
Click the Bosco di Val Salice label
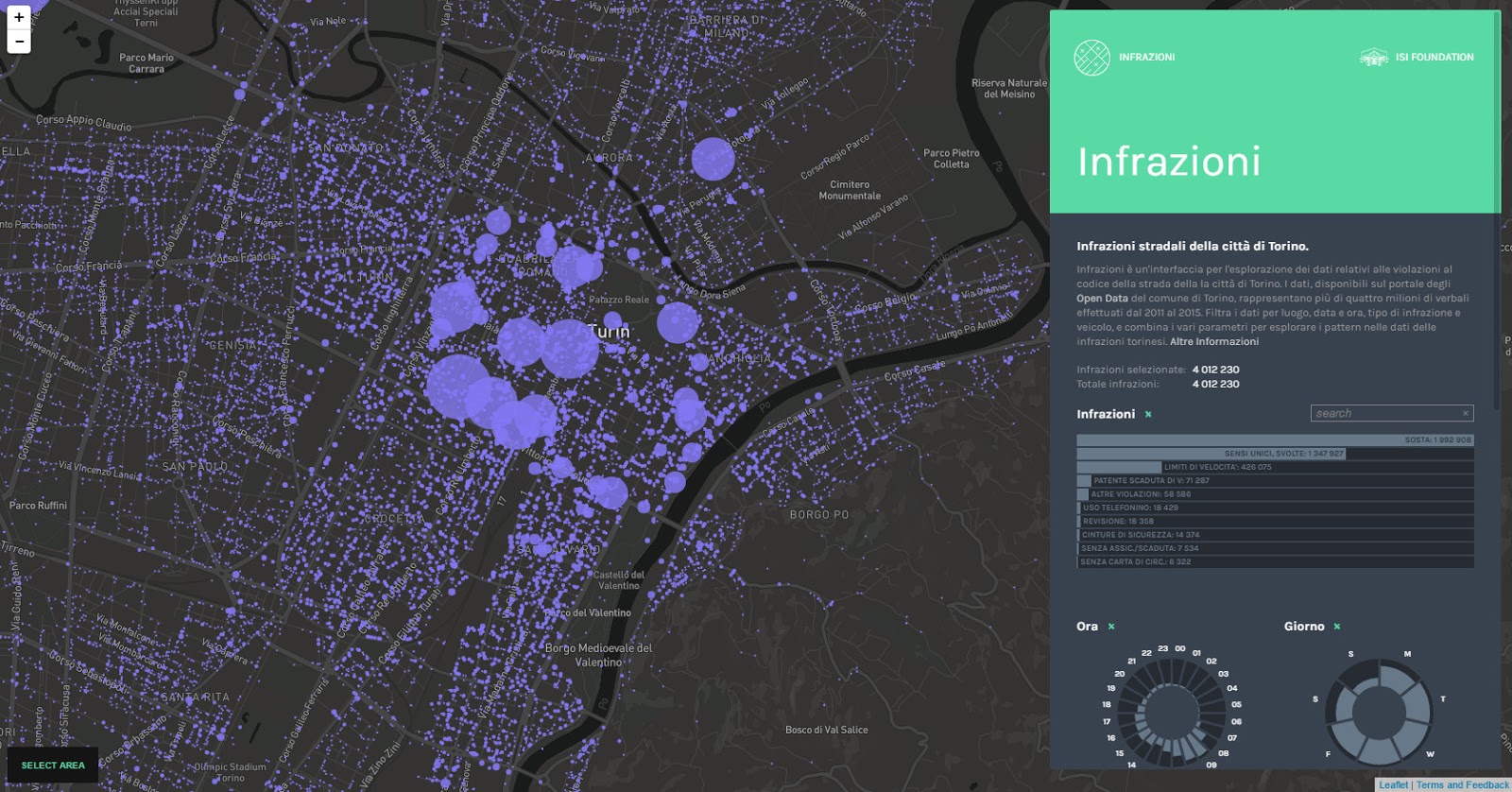click(x=827, y=730)
